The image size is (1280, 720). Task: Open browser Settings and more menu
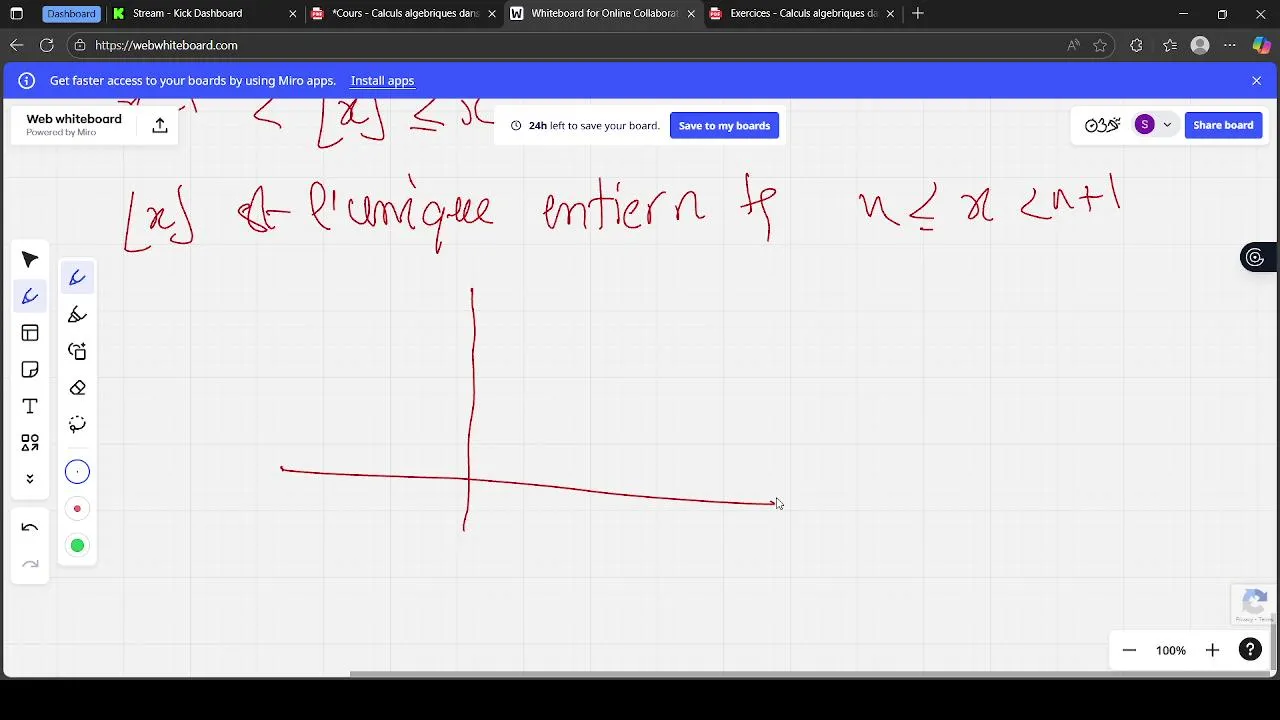[1230, 45]
